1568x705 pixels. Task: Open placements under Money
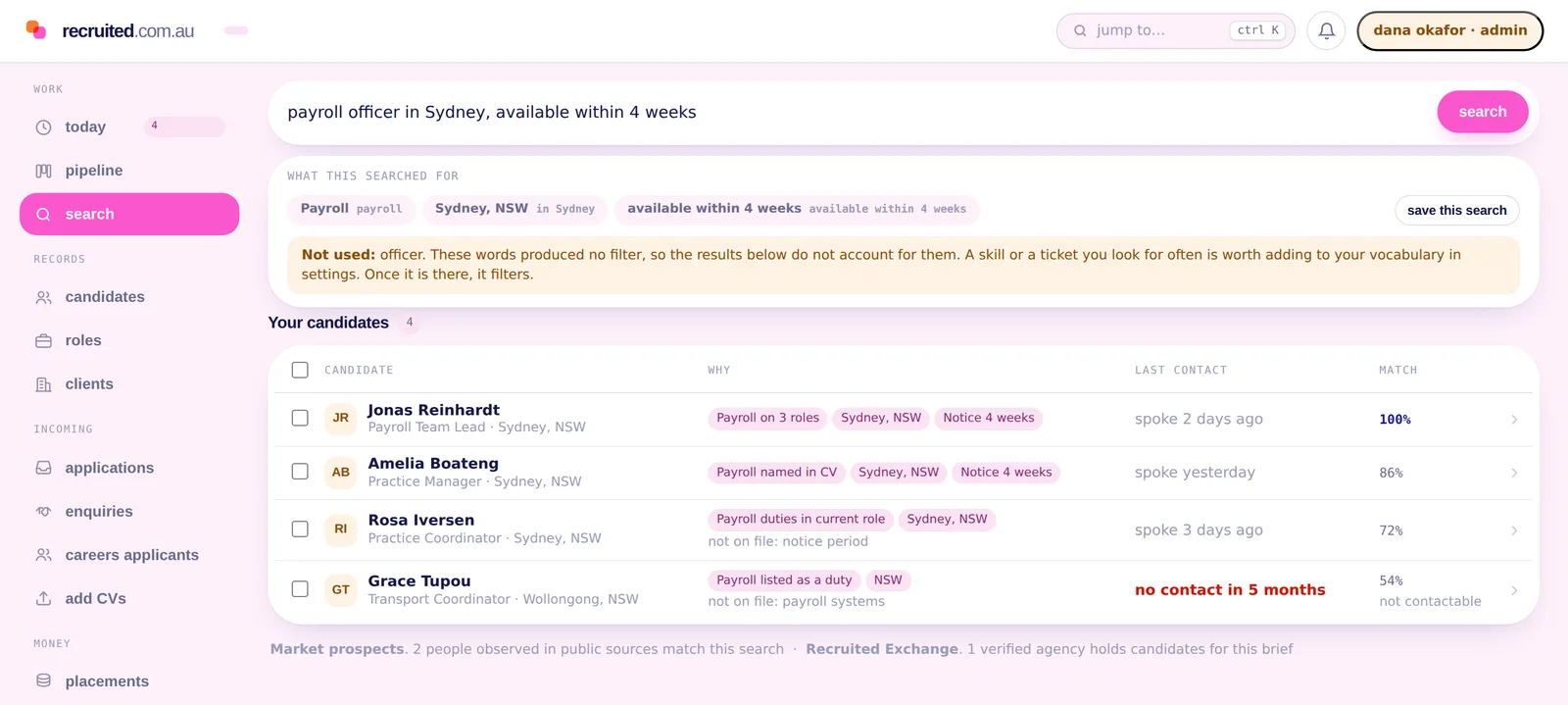coord(129,680)
